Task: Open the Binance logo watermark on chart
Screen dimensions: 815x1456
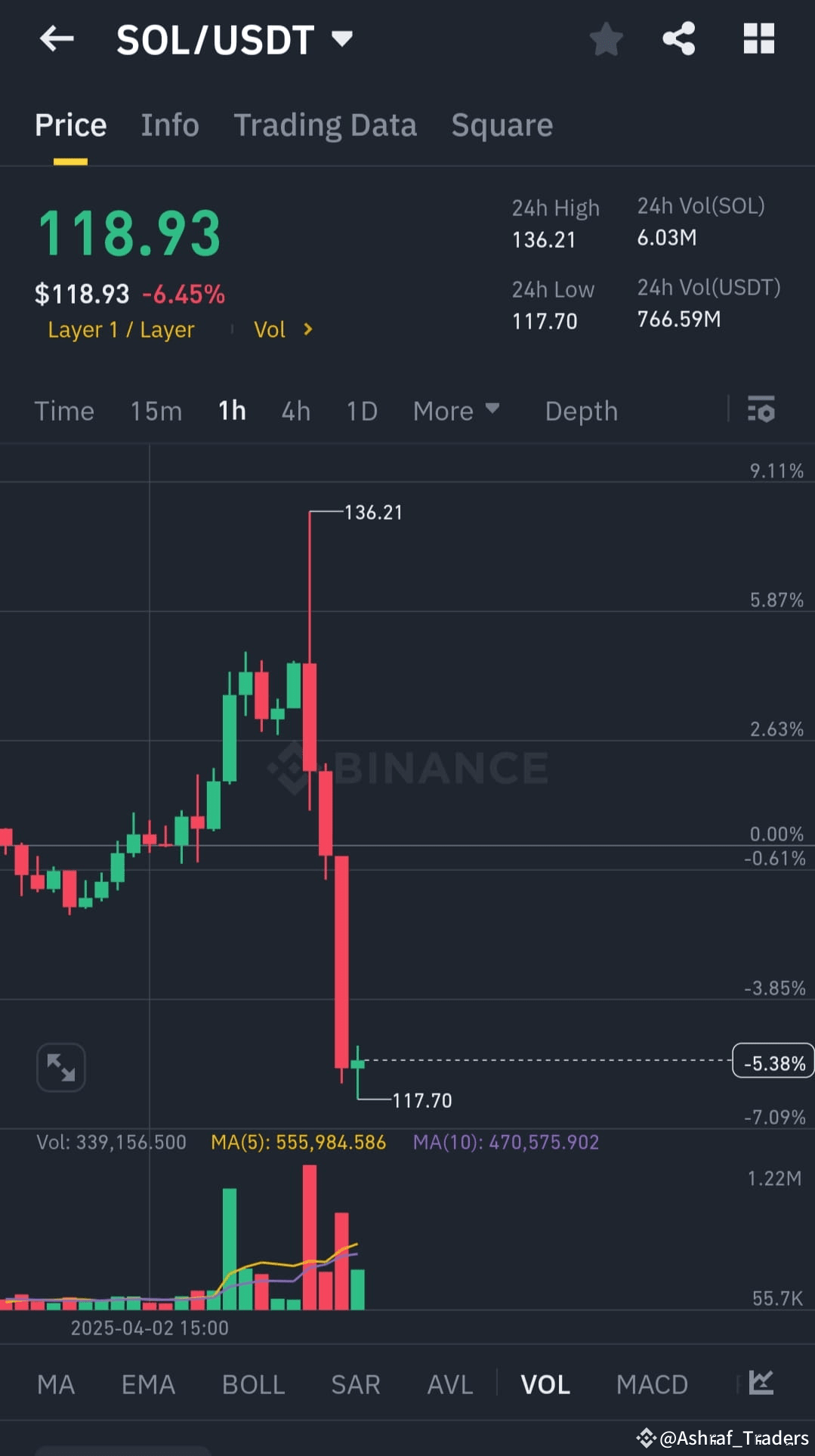Action: (412, 767)
